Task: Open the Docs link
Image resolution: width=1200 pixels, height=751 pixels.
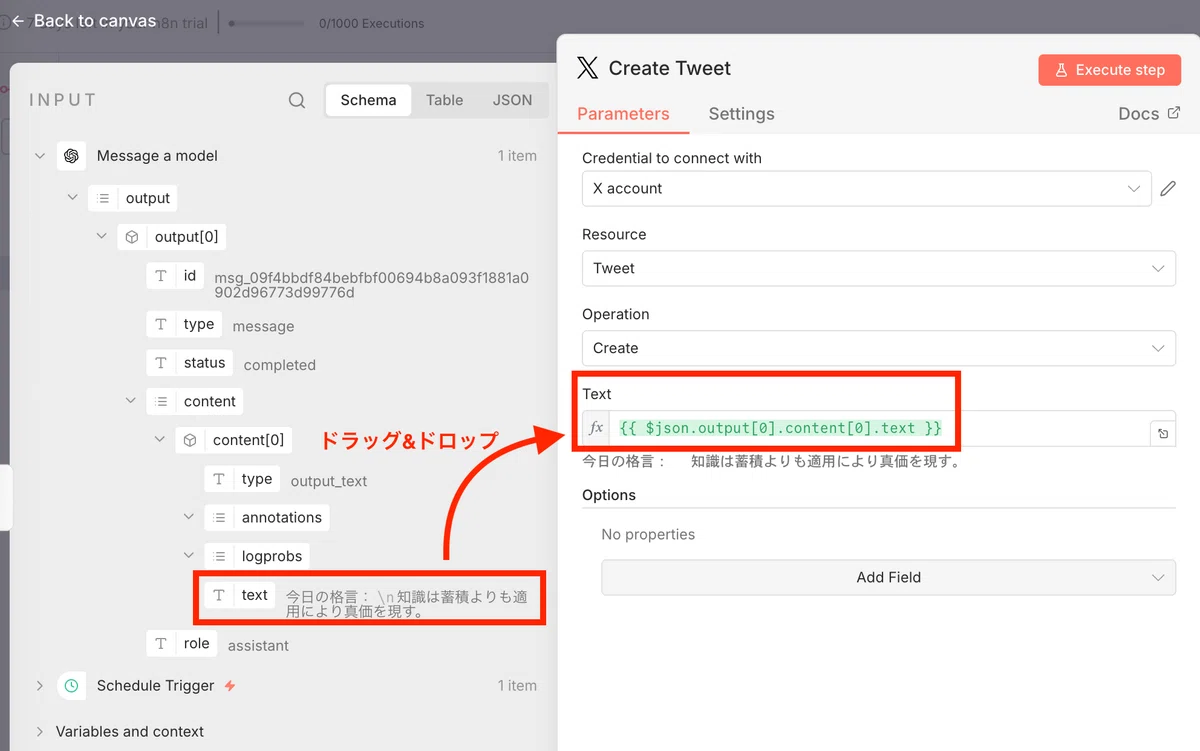Action: pyautogui.click(x=1148, y=114)
